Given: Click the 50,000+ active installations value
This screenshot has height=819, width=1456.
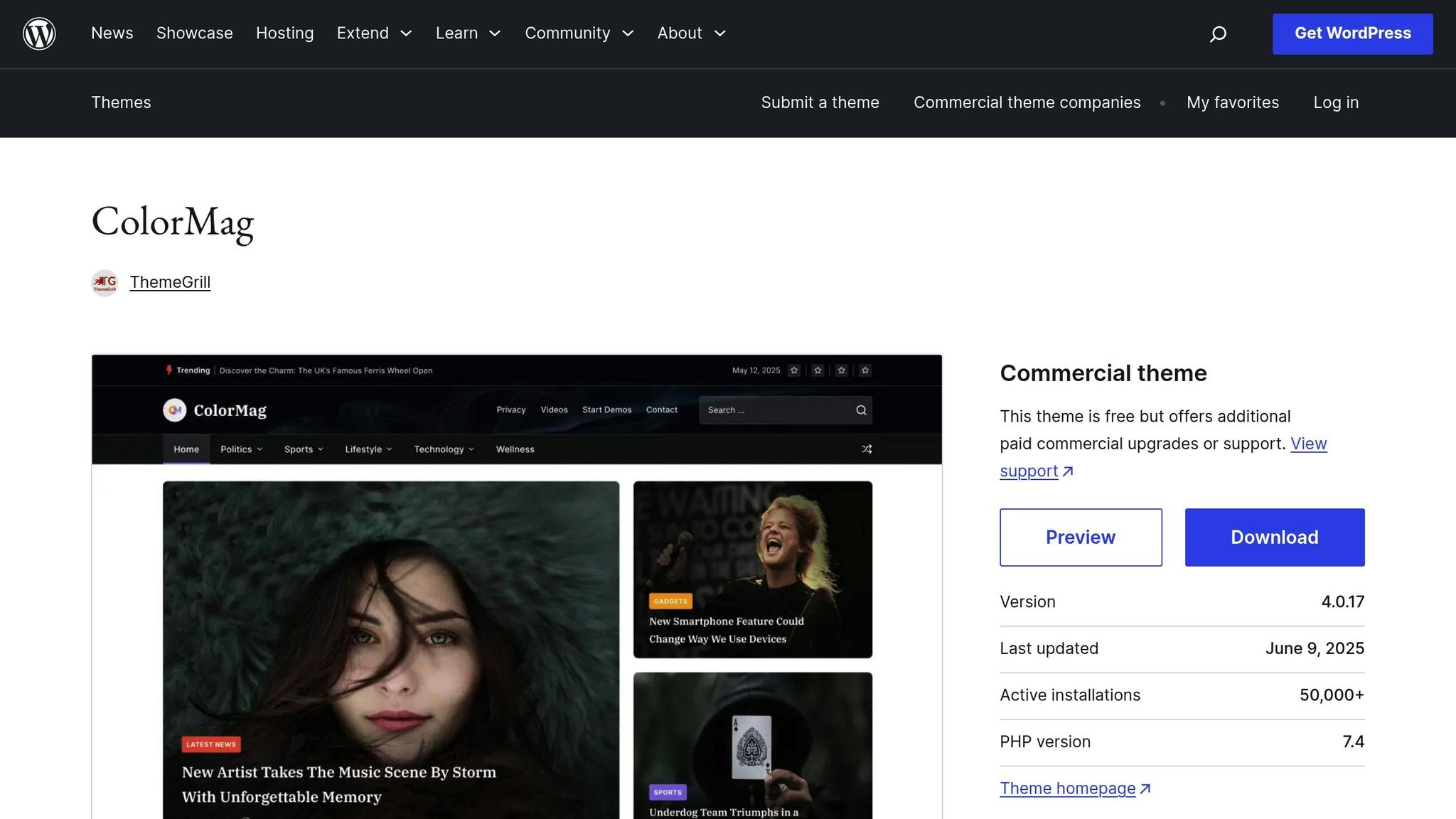Looking at the screenshot, I should pos(1332,695).
